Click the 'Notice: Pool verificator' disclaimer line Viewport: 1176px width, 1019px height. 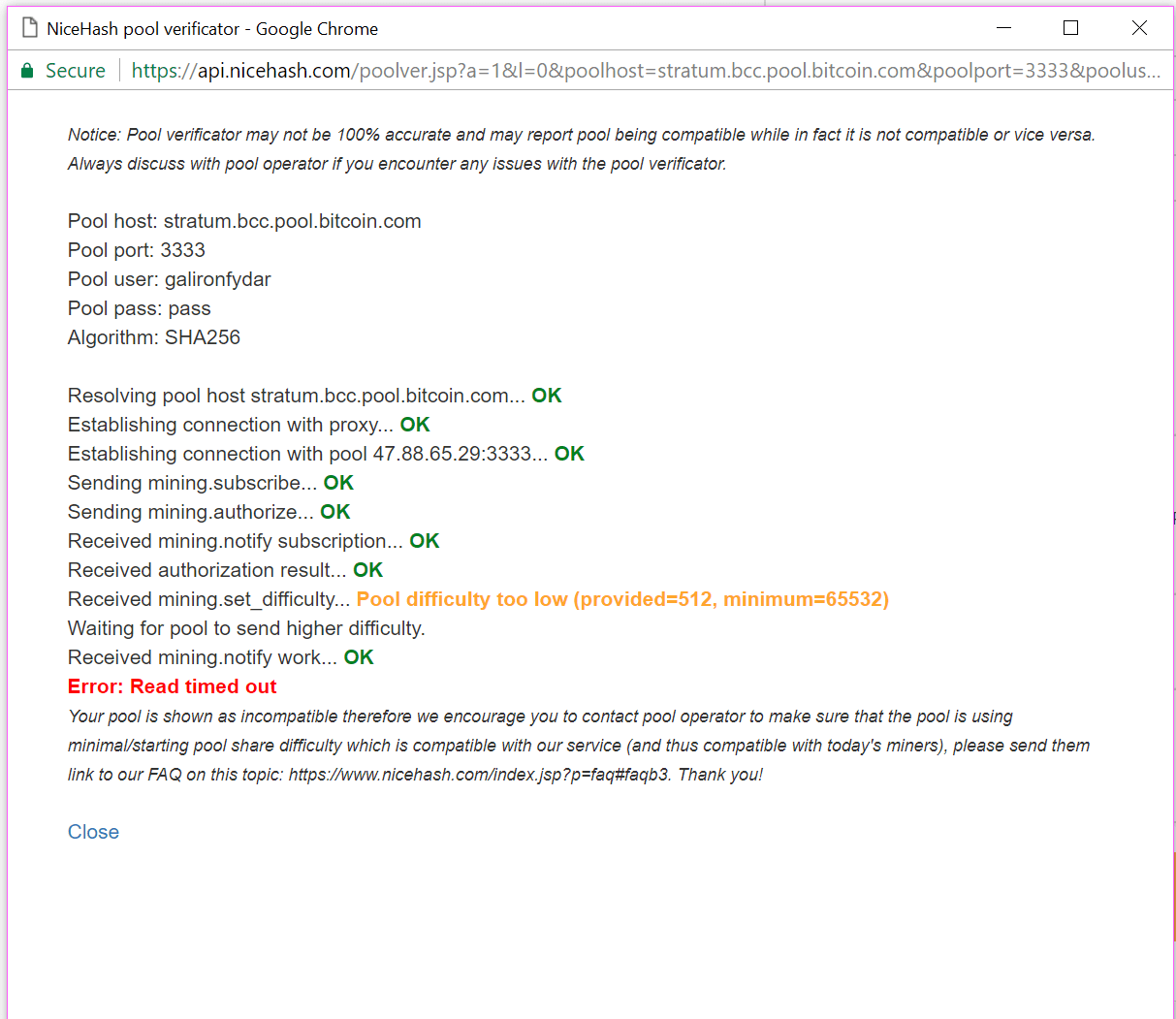click(x=582, y=135)
